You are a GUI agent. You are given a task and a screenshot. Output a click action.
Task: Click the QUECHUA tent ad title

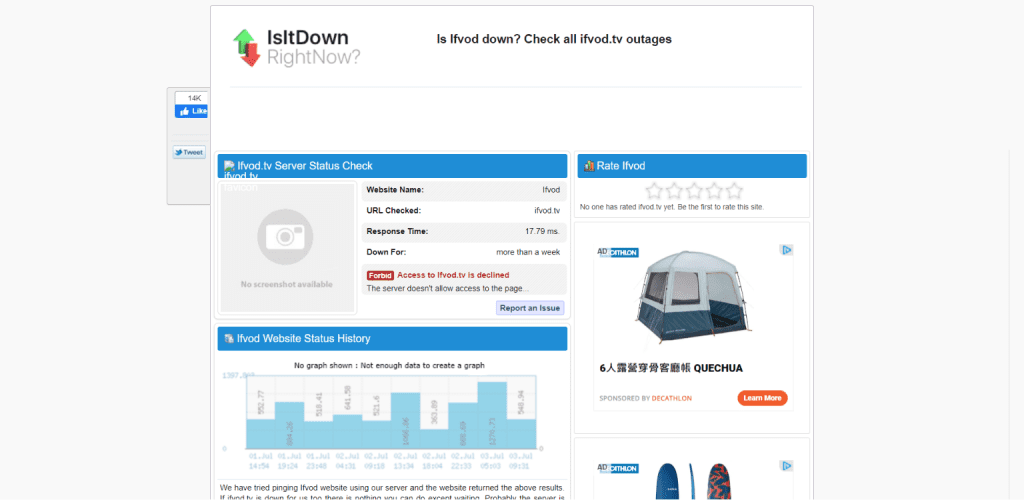click(x=671, y=368)
